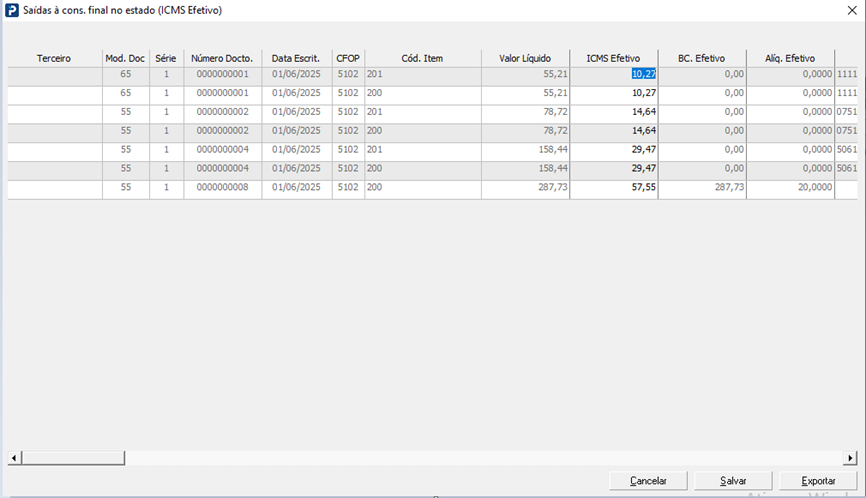Viewport: 866px width, 498px height.
Task: Select highlighted ICMS Efetivo cell 10,27 in first row
Action: tap(614, 75)
